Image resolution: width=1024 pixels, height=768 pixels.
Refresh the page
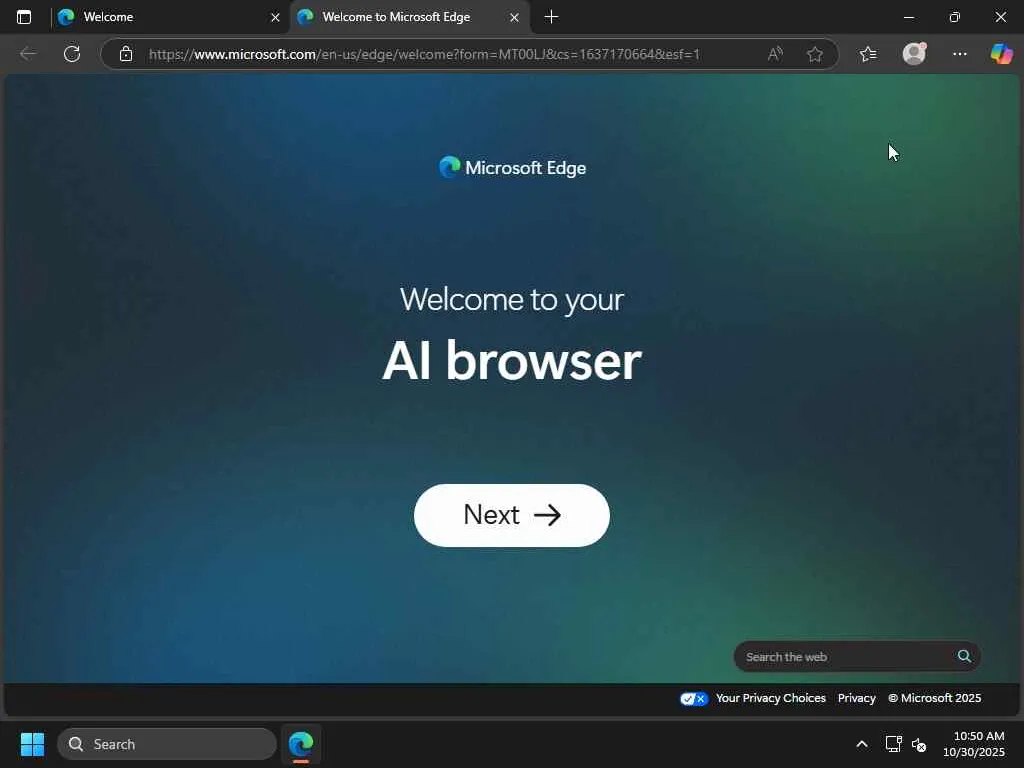[72, 54]
